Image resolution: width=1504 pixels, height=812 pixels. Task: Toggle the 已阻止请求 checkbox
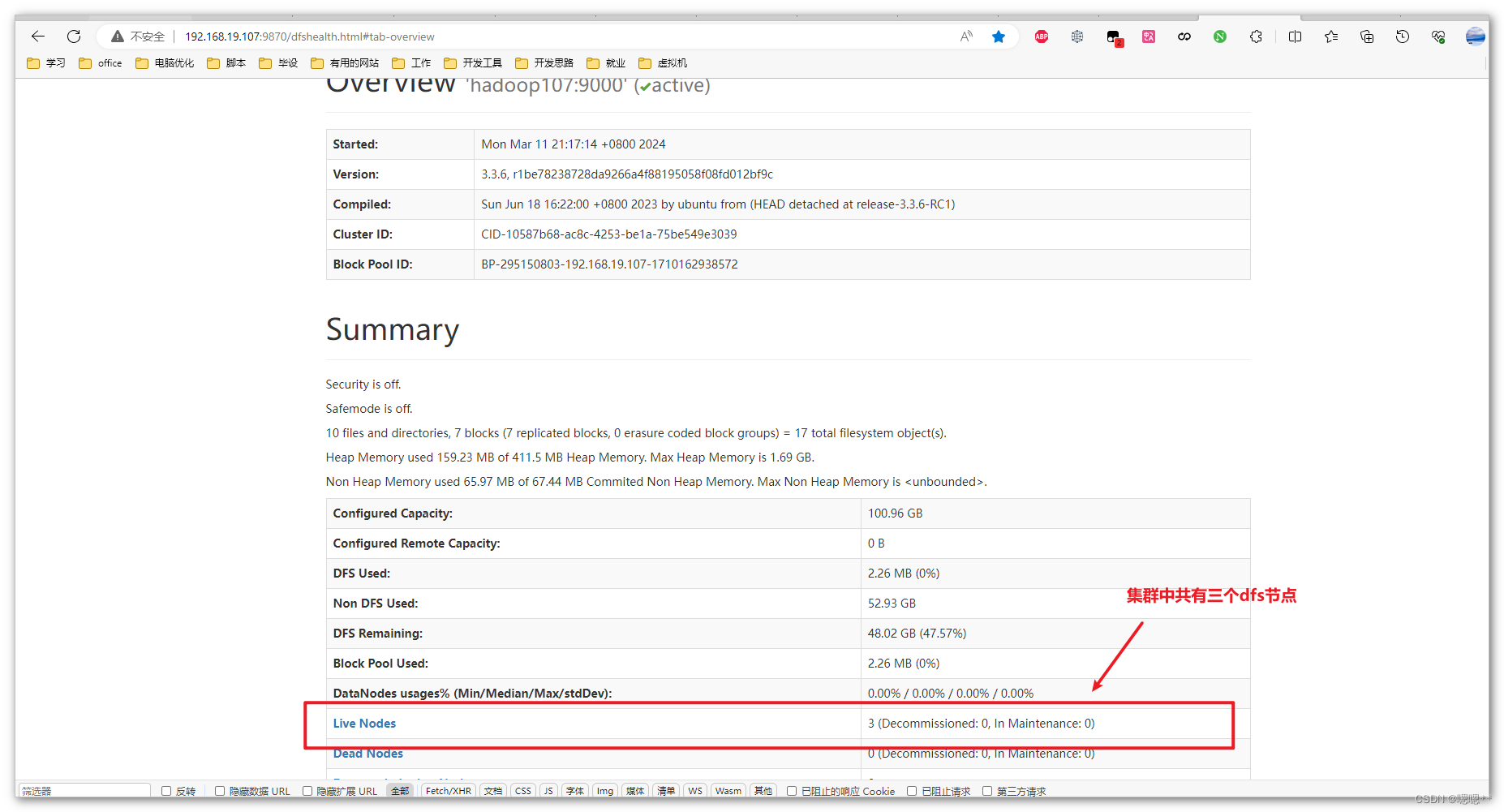tap(912, 791)
